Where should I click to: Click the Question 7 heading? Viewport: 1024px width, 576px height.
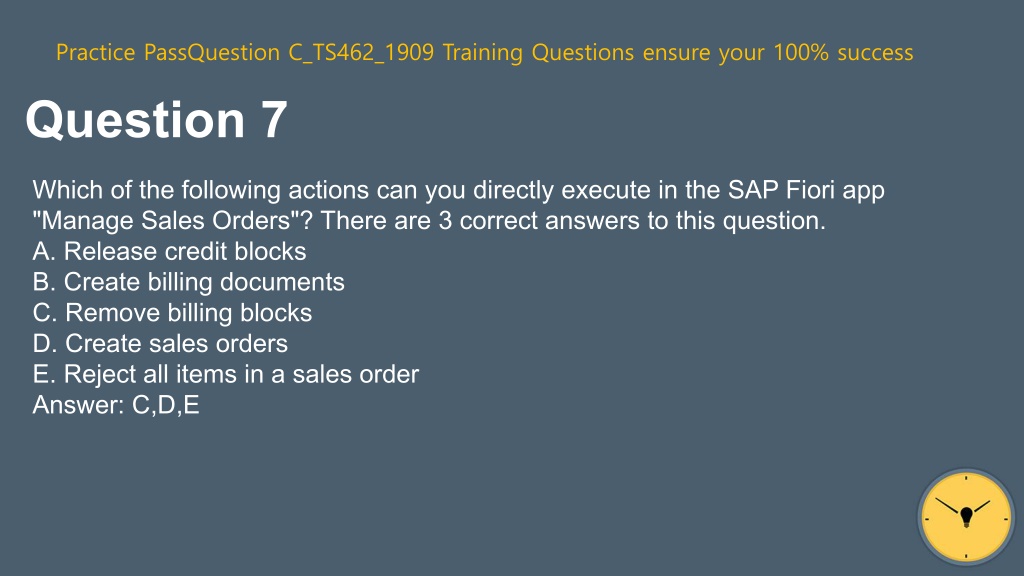click(x=157, y=120)
